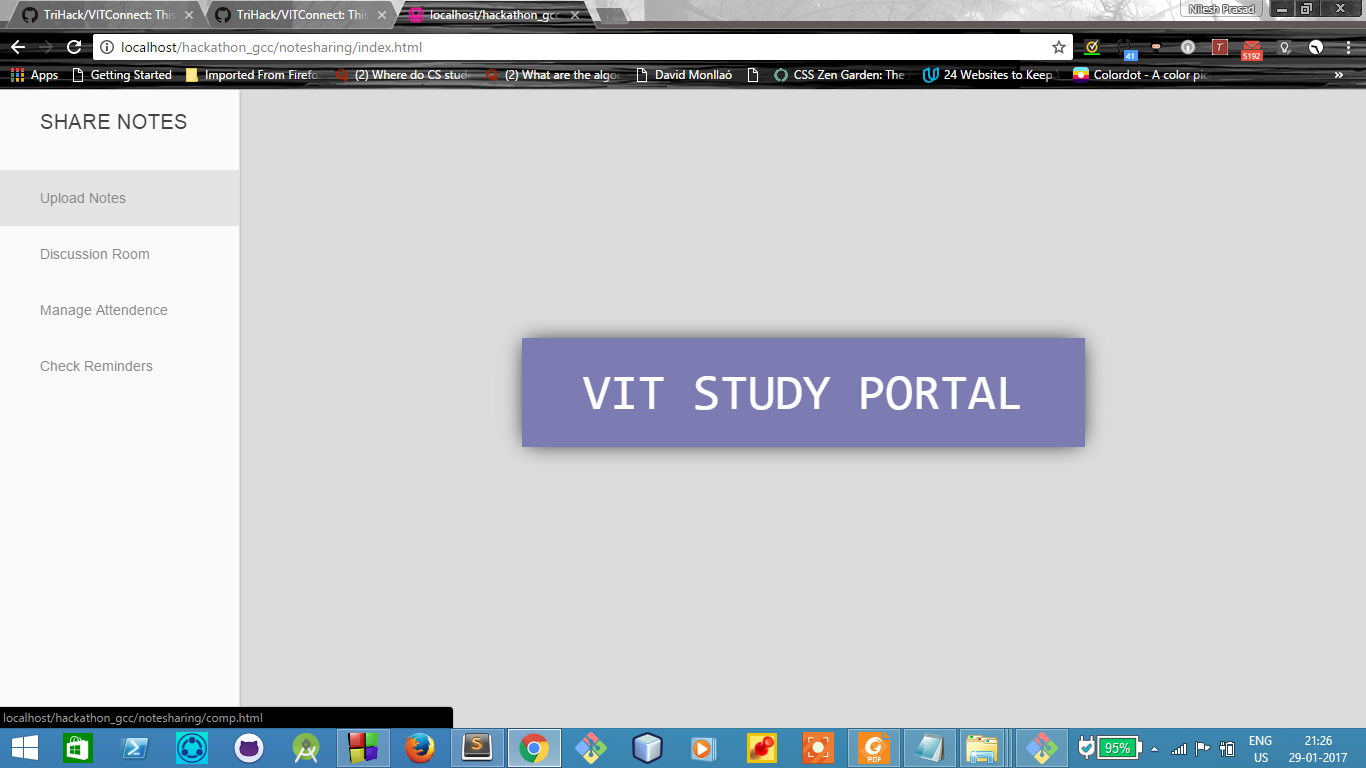Screen dimensions: 1366x768
Task: Click the red T extension icon
Action: 1220,47
